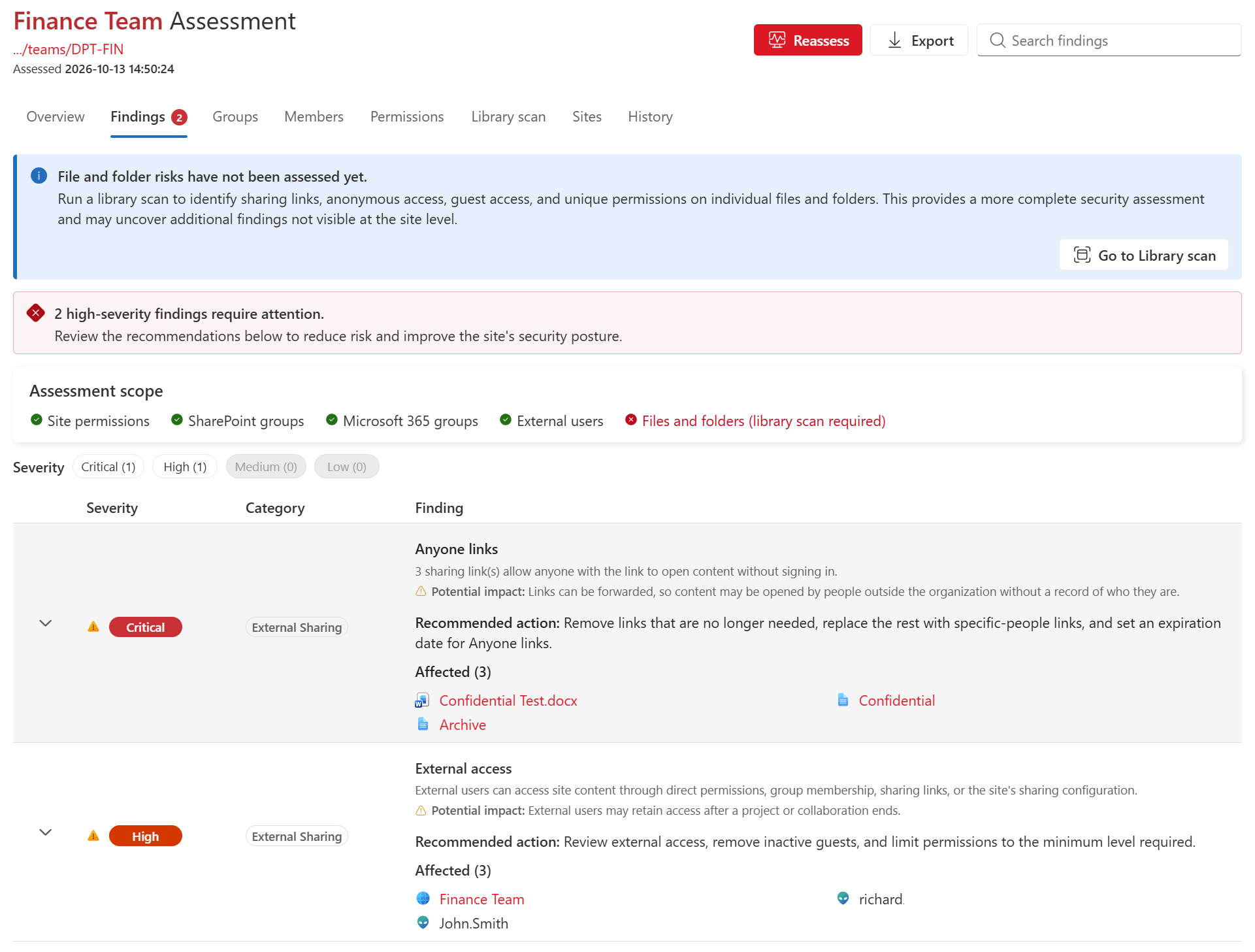Toggle the Low (0) severity filter
The image size is (1255, 952).
346,467
